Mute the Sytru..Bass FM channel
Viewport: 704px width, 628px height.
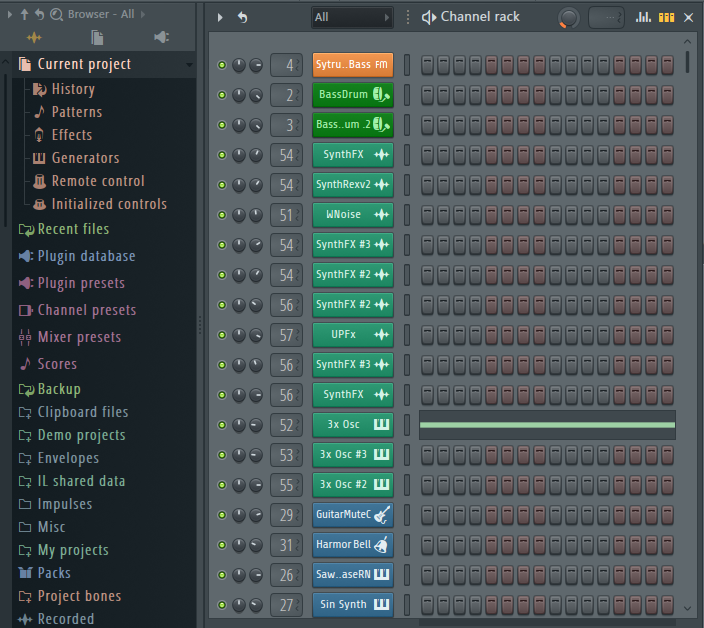(x=222, y=65)
